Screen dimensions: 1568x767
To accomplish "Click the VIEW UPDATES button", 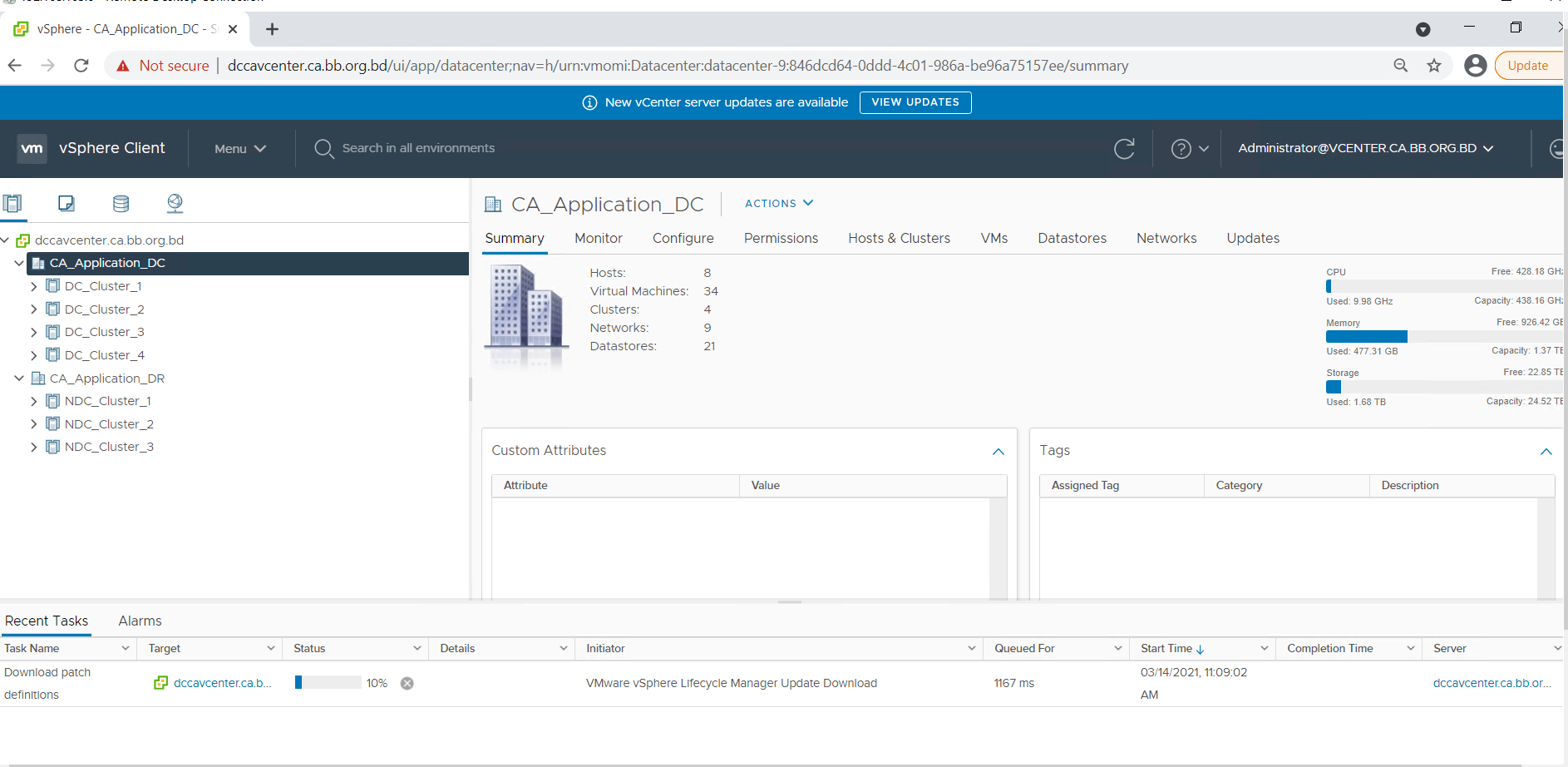I will [915, 102].
